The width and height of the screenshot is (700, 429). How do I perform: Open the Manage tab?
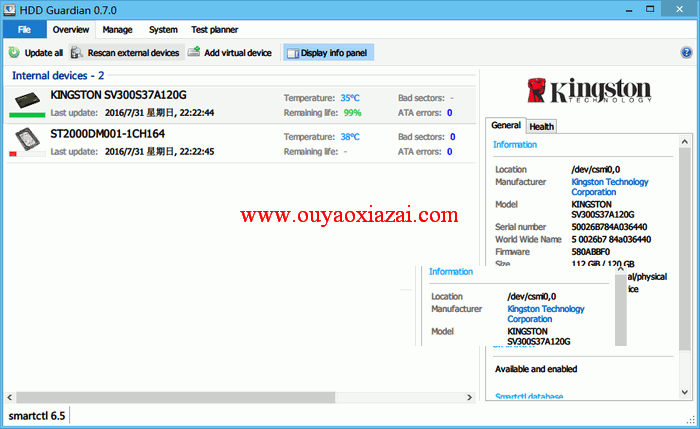click(x=117, y=30)
